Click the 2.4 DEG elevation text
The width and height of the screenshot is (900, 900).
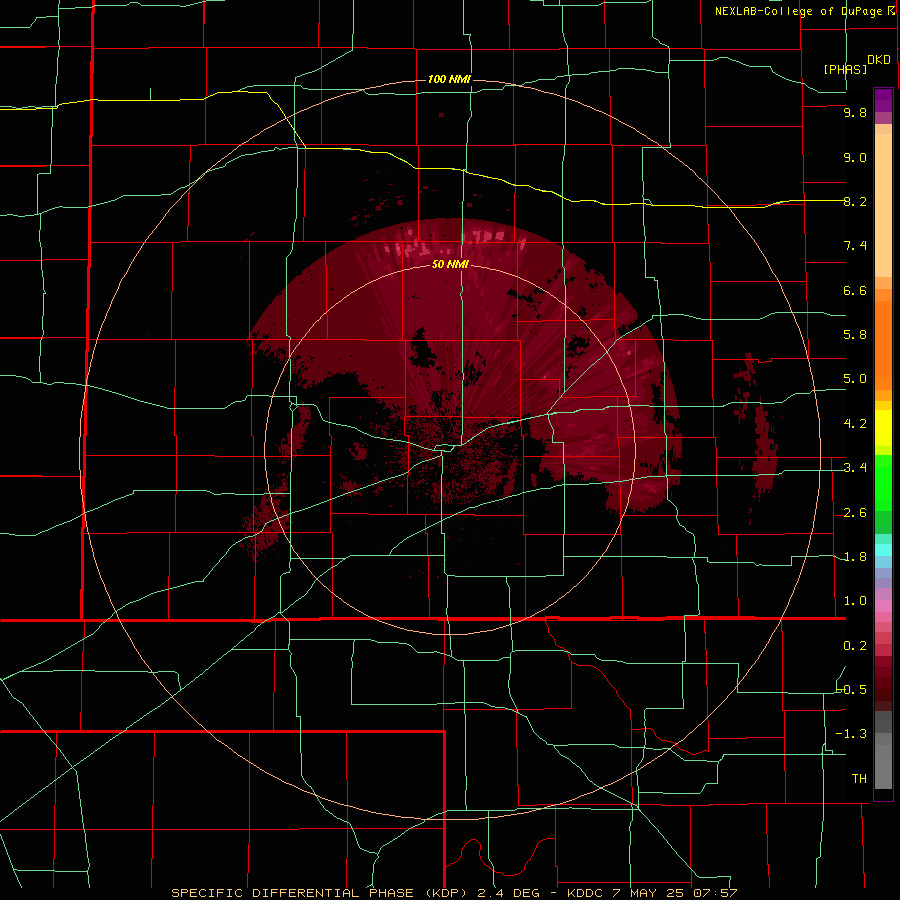(x=508, y=893)
